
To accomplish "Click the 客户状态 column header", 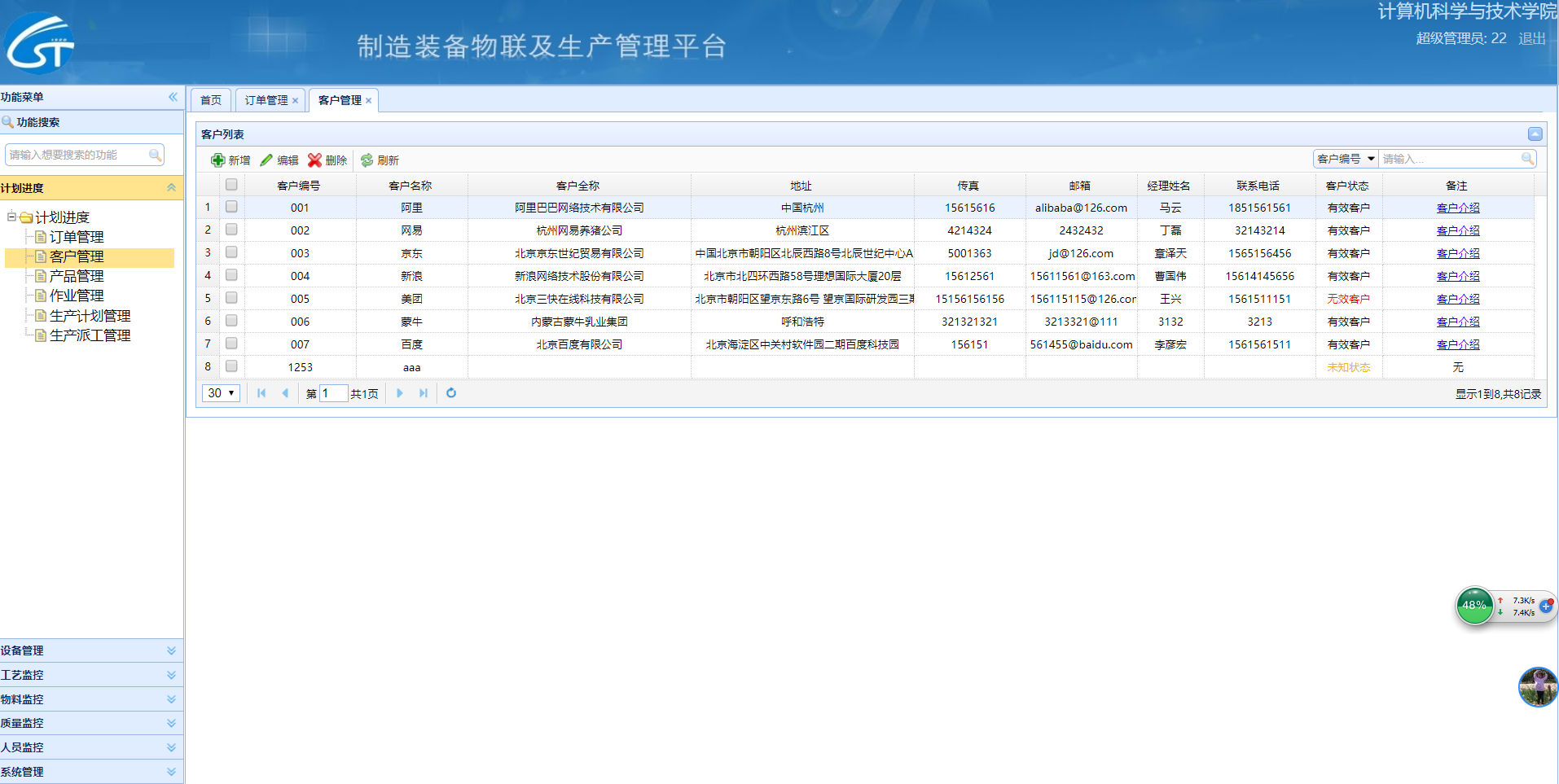I will [x=1347, y=186].
